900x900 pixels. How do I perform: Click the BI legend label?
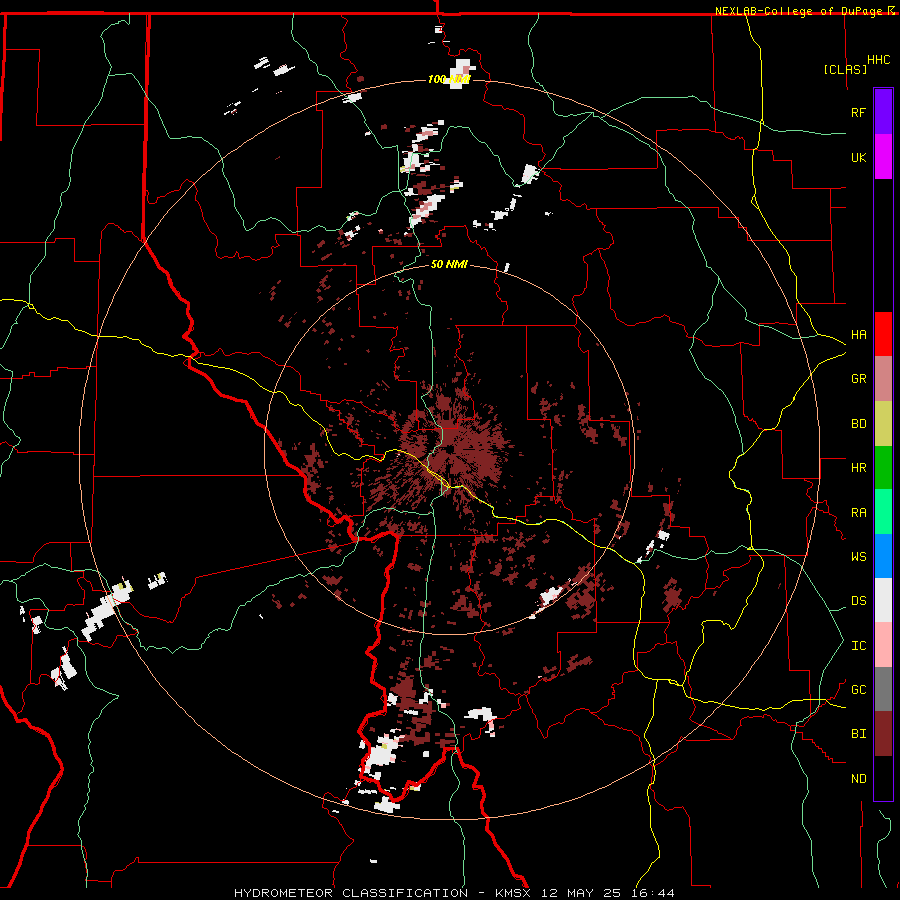click(x=858, y=734)
